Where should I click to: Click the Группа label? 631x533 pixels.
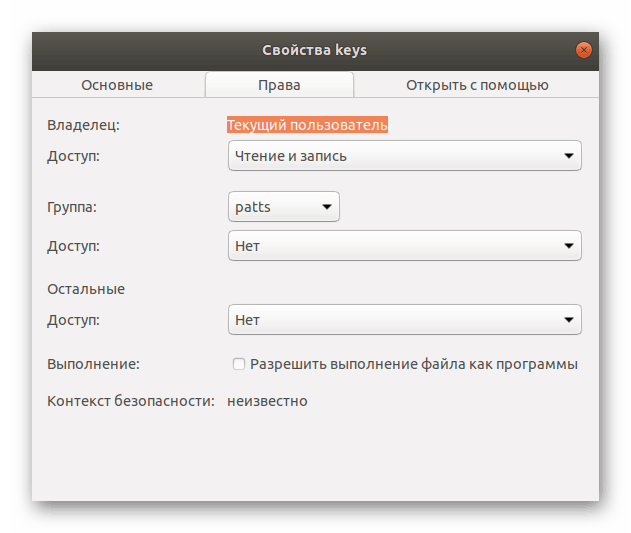coord(72,207)
